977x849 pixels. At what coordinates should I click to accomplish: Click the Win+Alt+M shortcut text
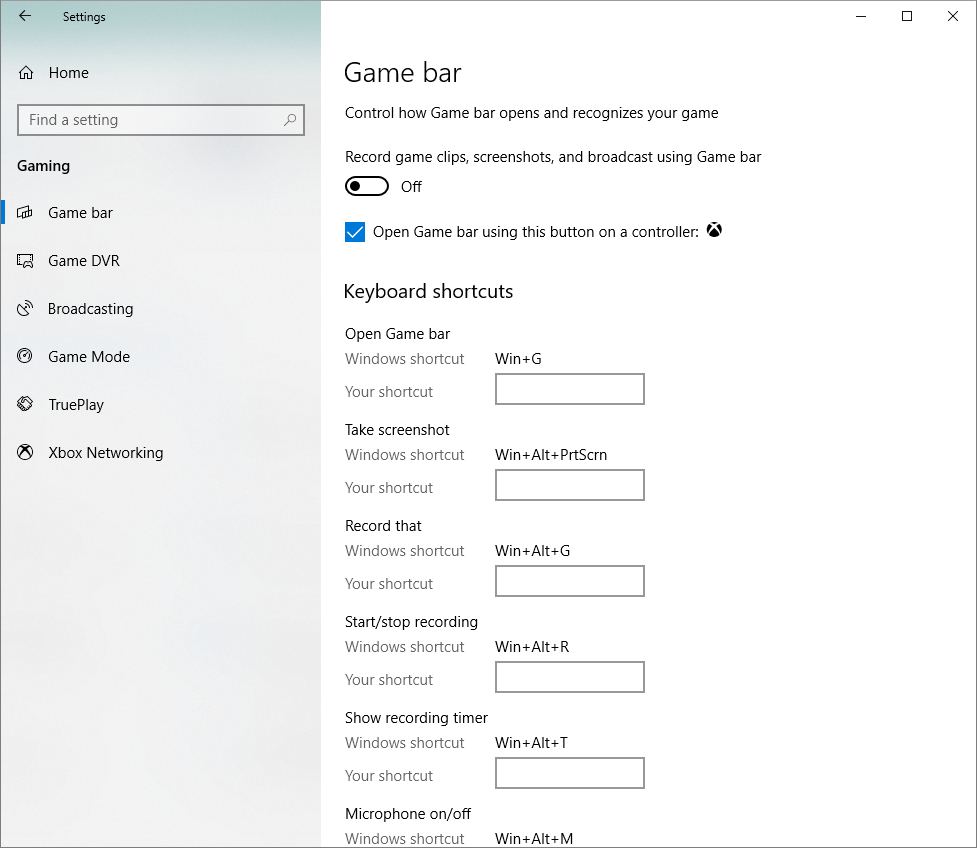pyautogui.click(x=534, y=838)
